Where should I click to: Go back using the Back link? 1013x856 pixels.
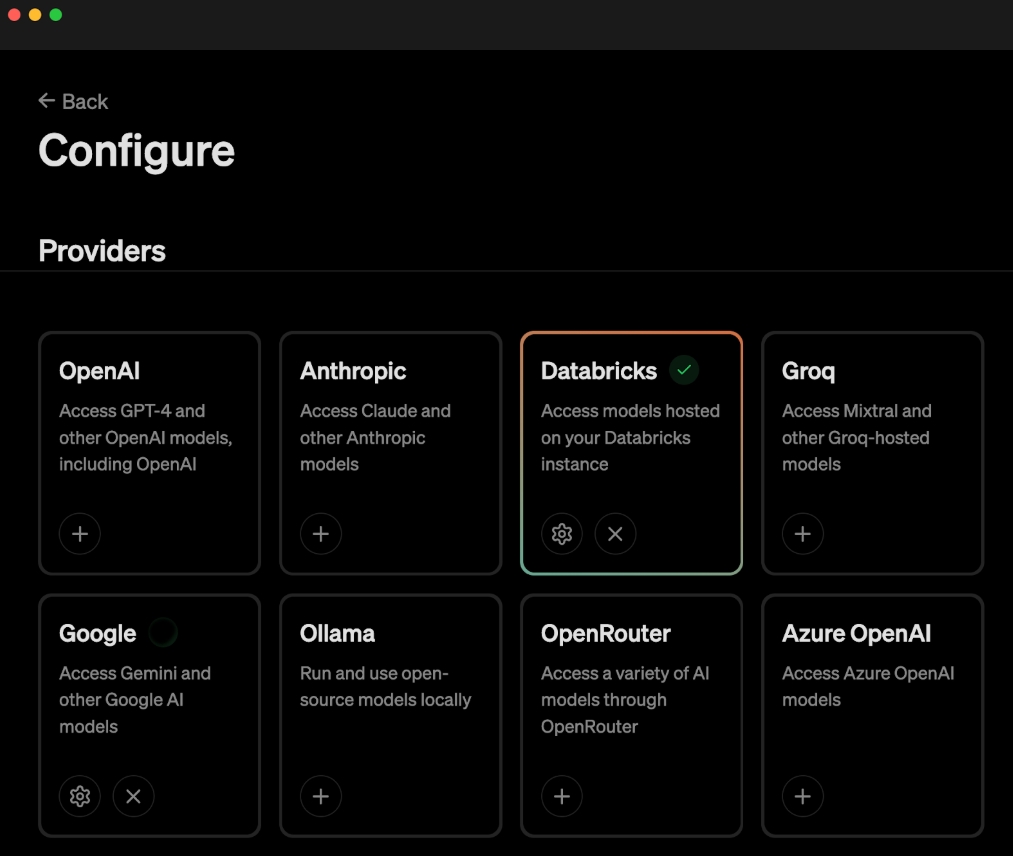(x=73, y=101)
